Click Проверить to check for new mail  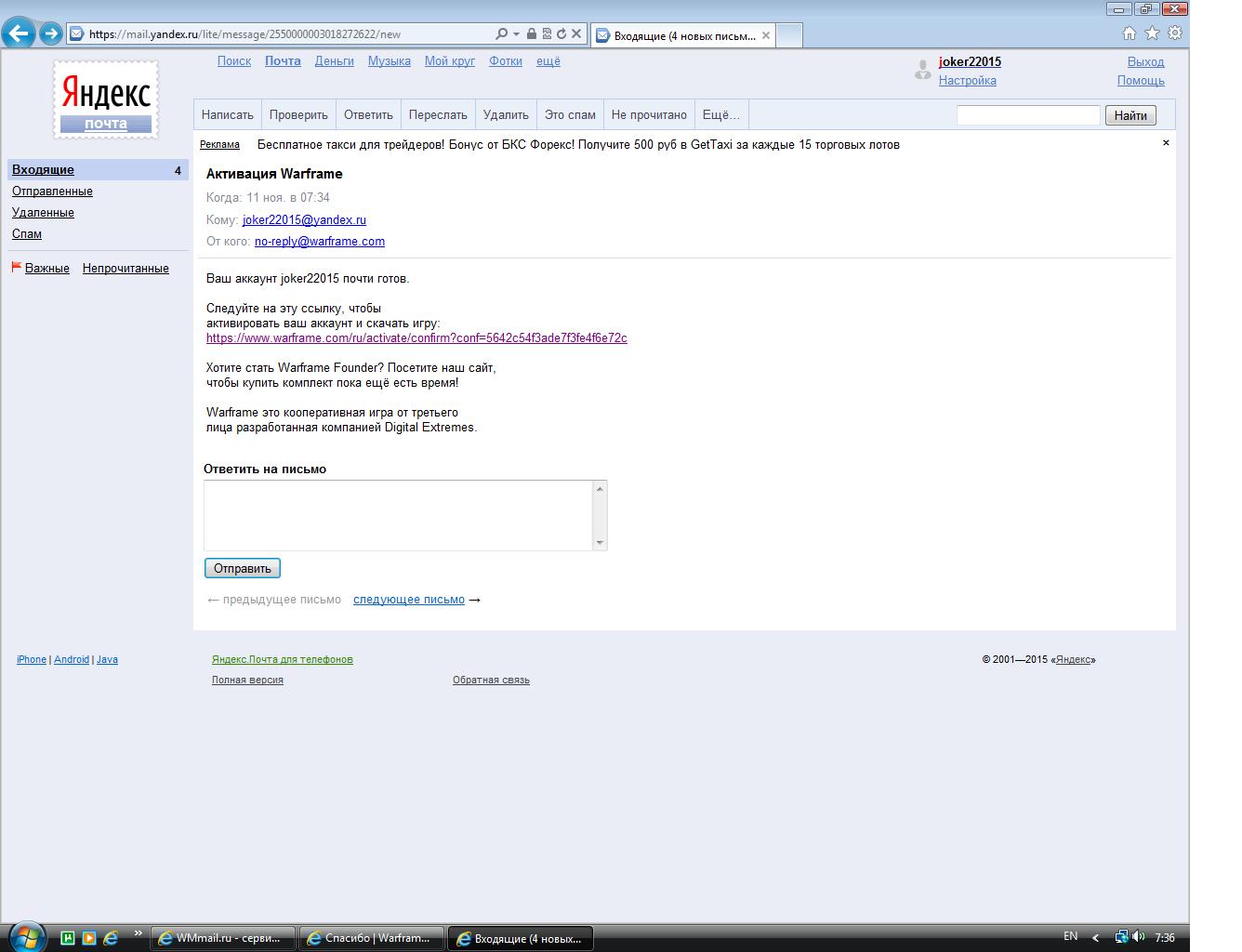pyautogui.click(x=298, y=115)
